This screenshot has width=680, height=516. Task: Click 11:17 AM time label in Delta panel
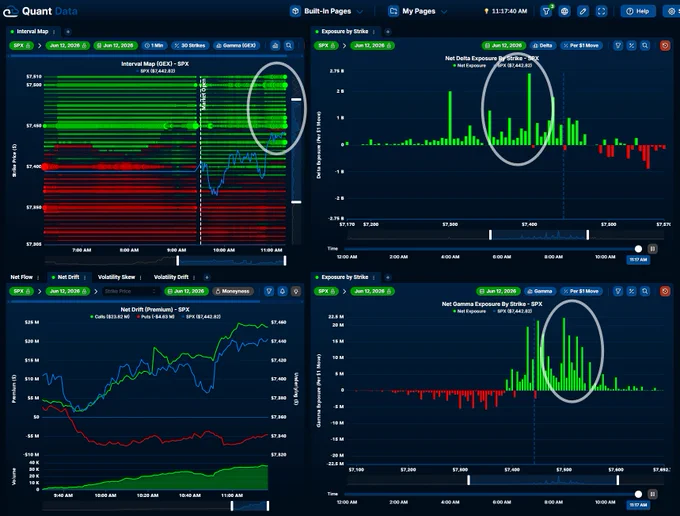(638, 260)
